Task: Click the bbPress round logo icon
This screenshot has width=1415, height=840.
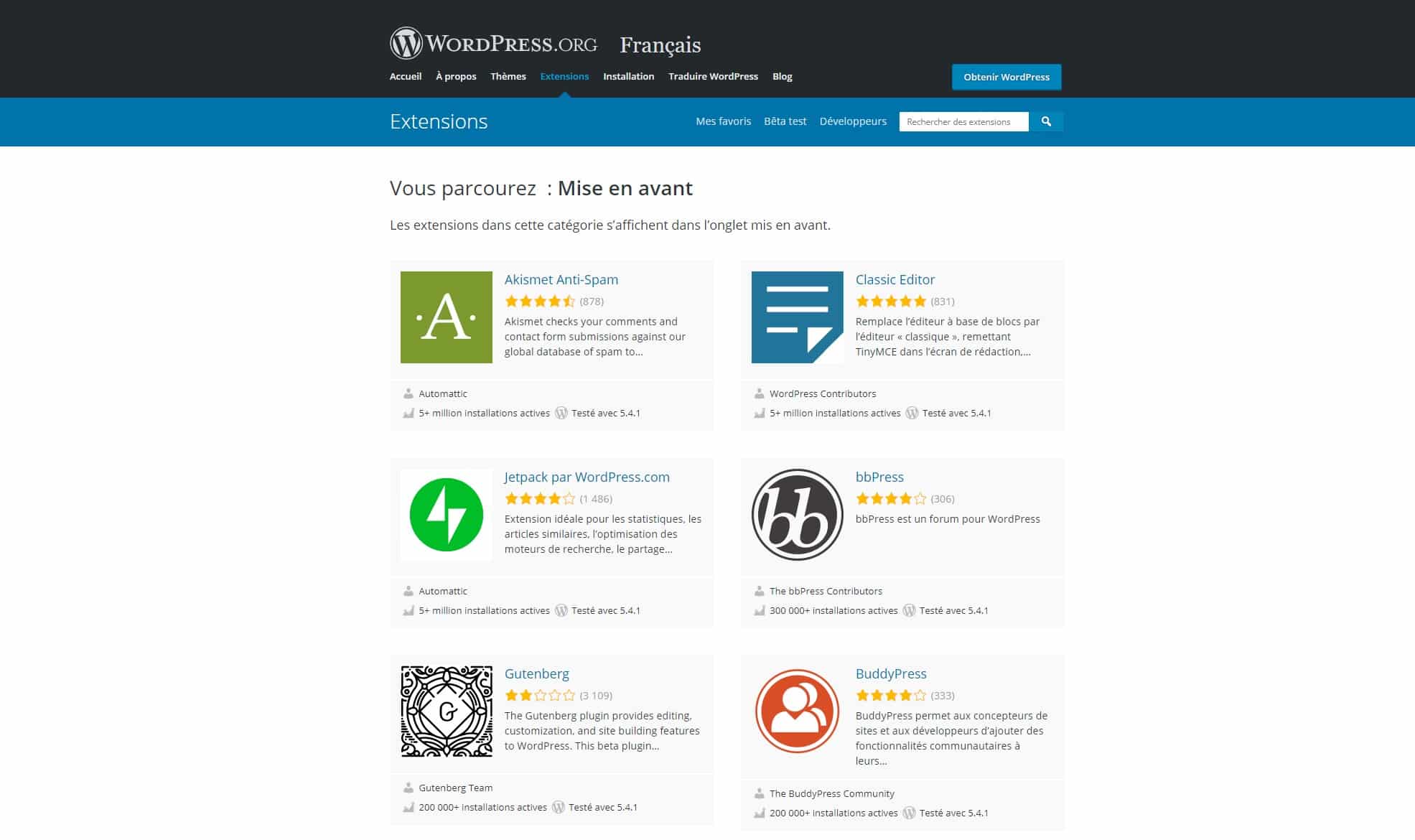Action: point(797,515)
